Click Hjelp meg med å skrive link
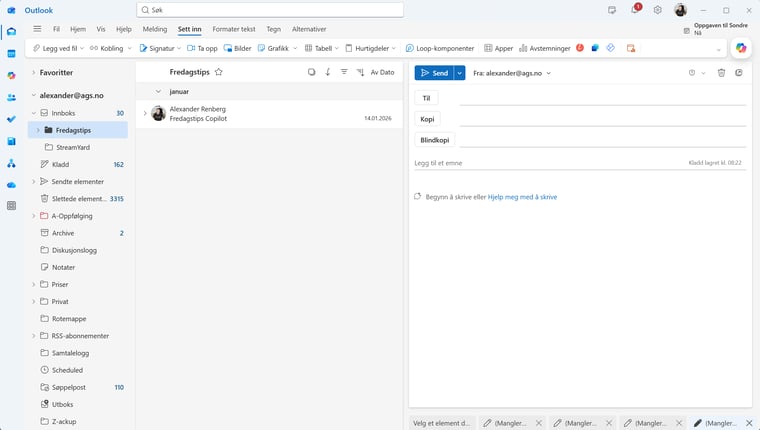 pos(522,197)
